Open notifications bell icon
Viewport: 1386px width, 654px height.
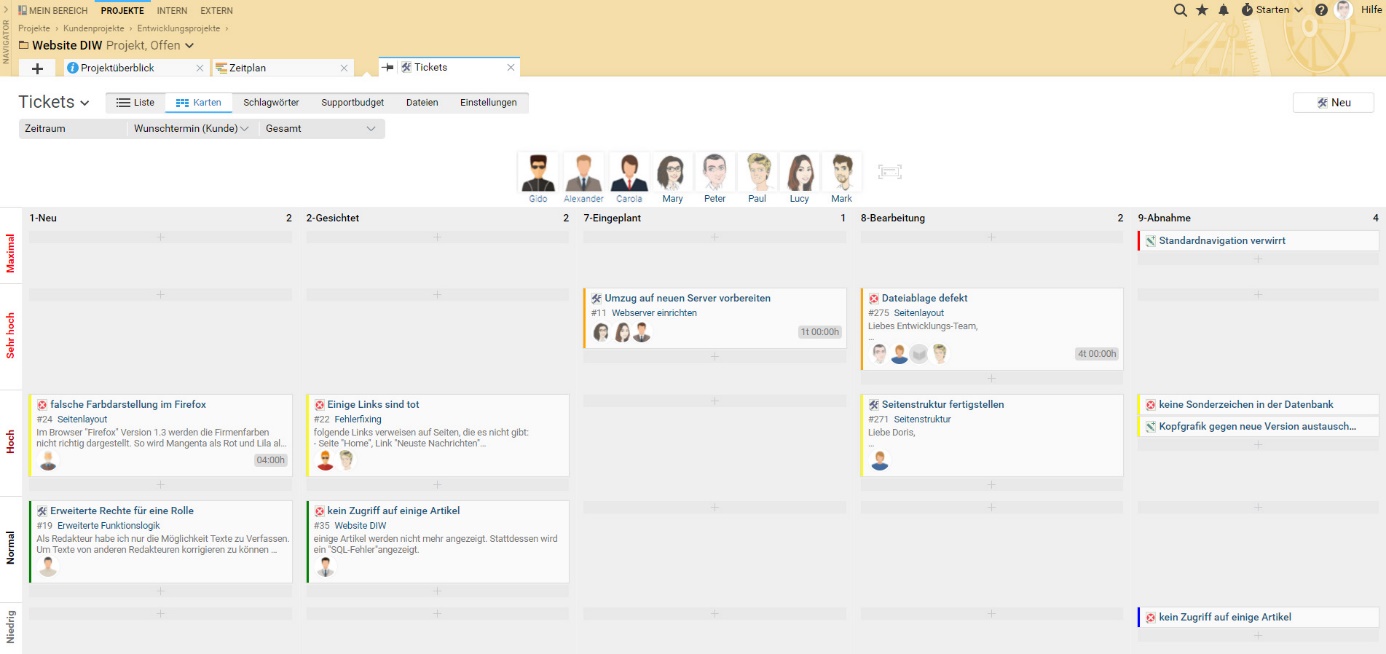click(1223, 10)
